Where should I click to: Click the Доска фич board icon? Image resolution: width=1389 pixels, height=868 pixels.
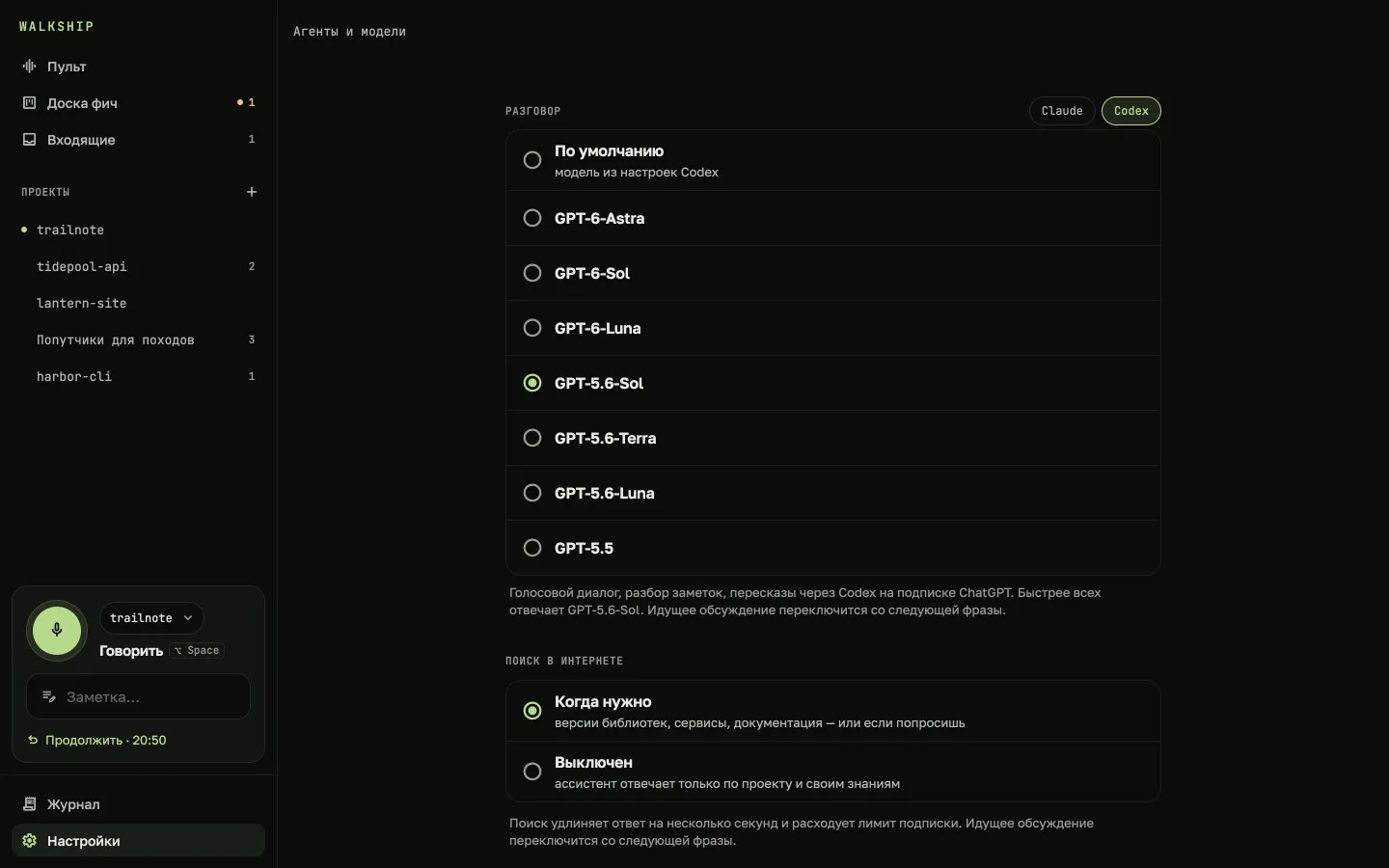(29, 103)
